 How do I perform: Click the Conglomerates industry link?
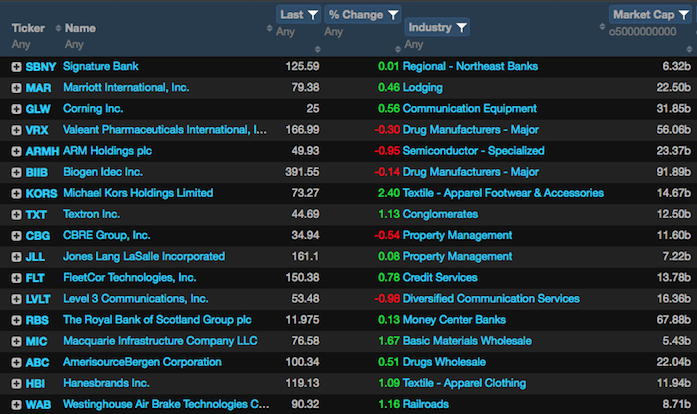click(440, 214)
